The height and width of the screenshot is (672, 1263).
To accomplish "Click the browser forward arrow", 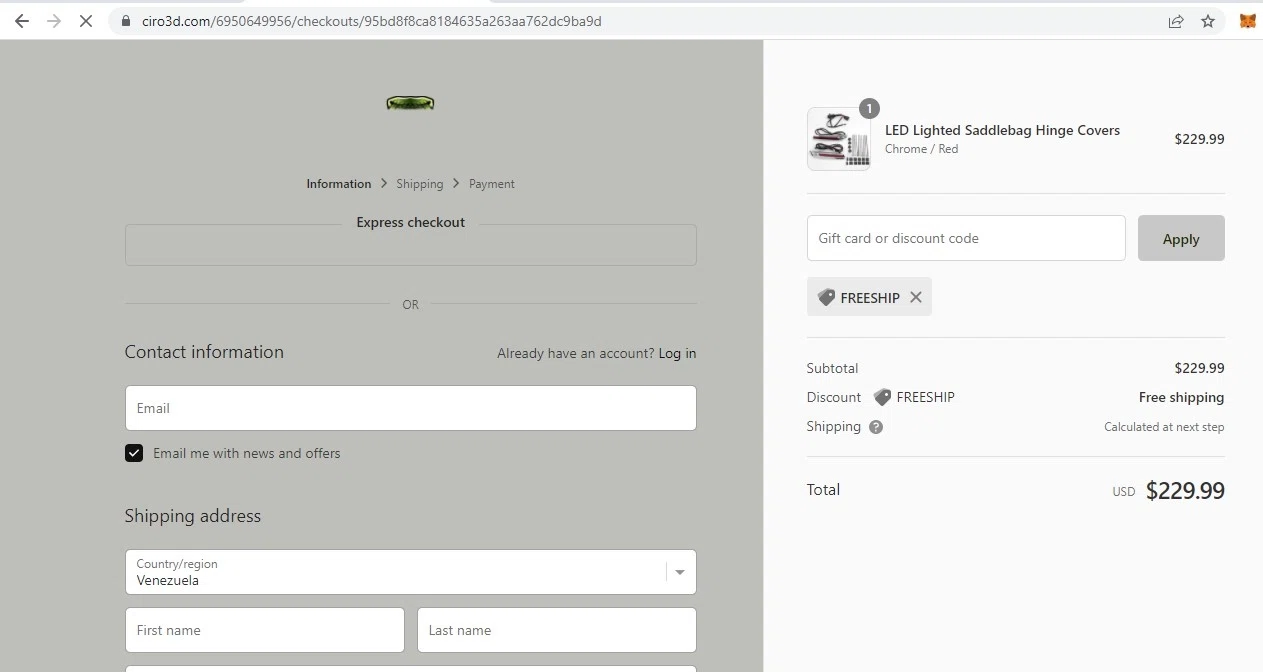I will [54, 21].
